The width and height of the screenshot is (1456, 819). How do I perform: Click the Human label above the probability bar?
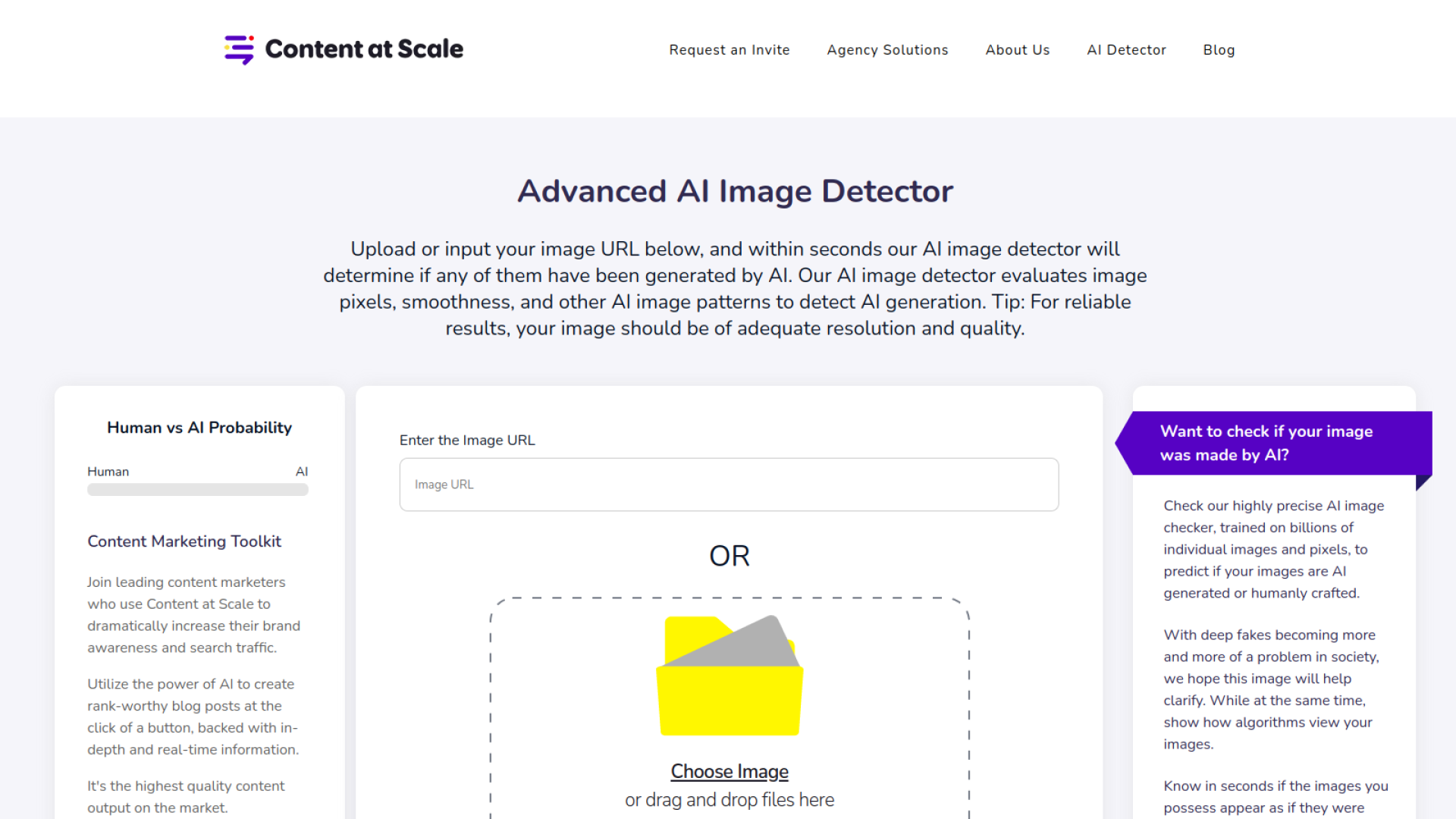tap(108, 471)
